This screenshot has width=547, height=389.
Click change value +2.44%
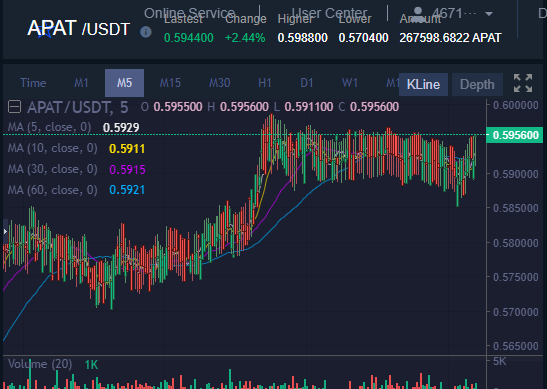(x=245, y=38)
